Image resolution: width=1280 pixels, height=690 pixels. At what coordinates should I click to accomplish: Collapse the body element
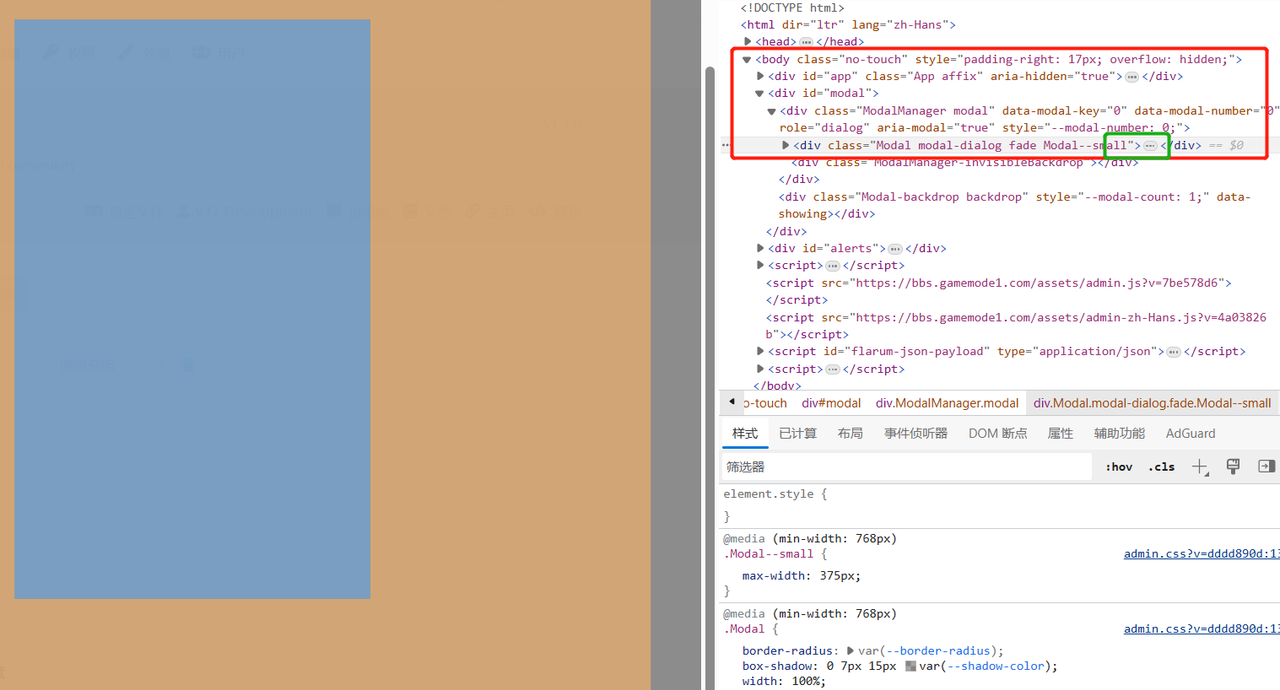[747, 59]
